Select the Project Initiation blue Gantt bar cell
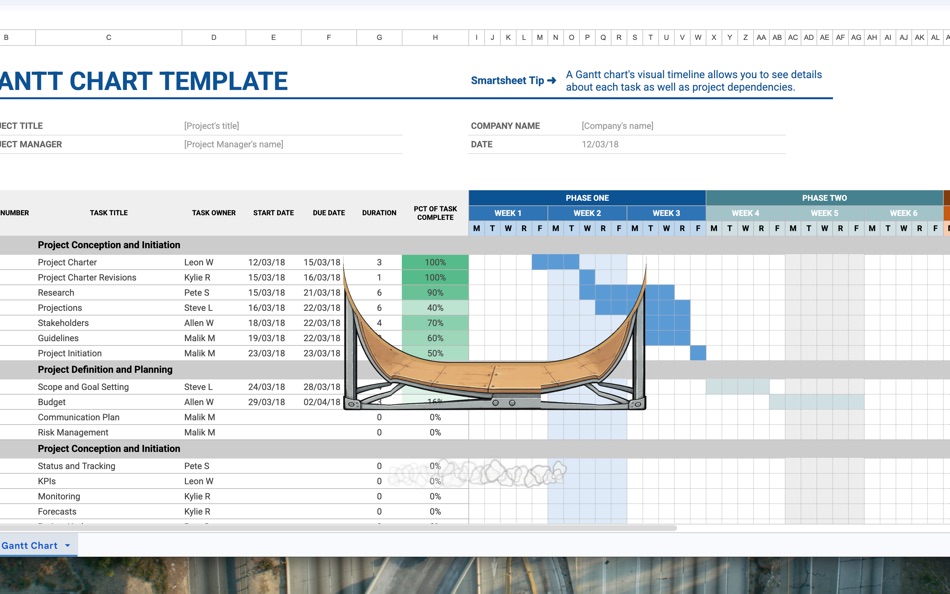This screenshot has height=594, width=950. click(x=698, y=353)
